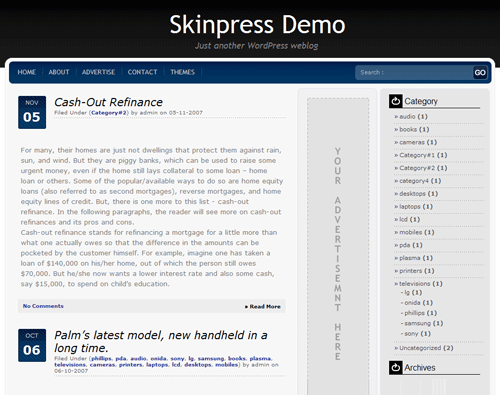The height and width of the screenshot is (395, 500).
Task: Open Category#2 in the sidebar list
Action: click(417, 168)
